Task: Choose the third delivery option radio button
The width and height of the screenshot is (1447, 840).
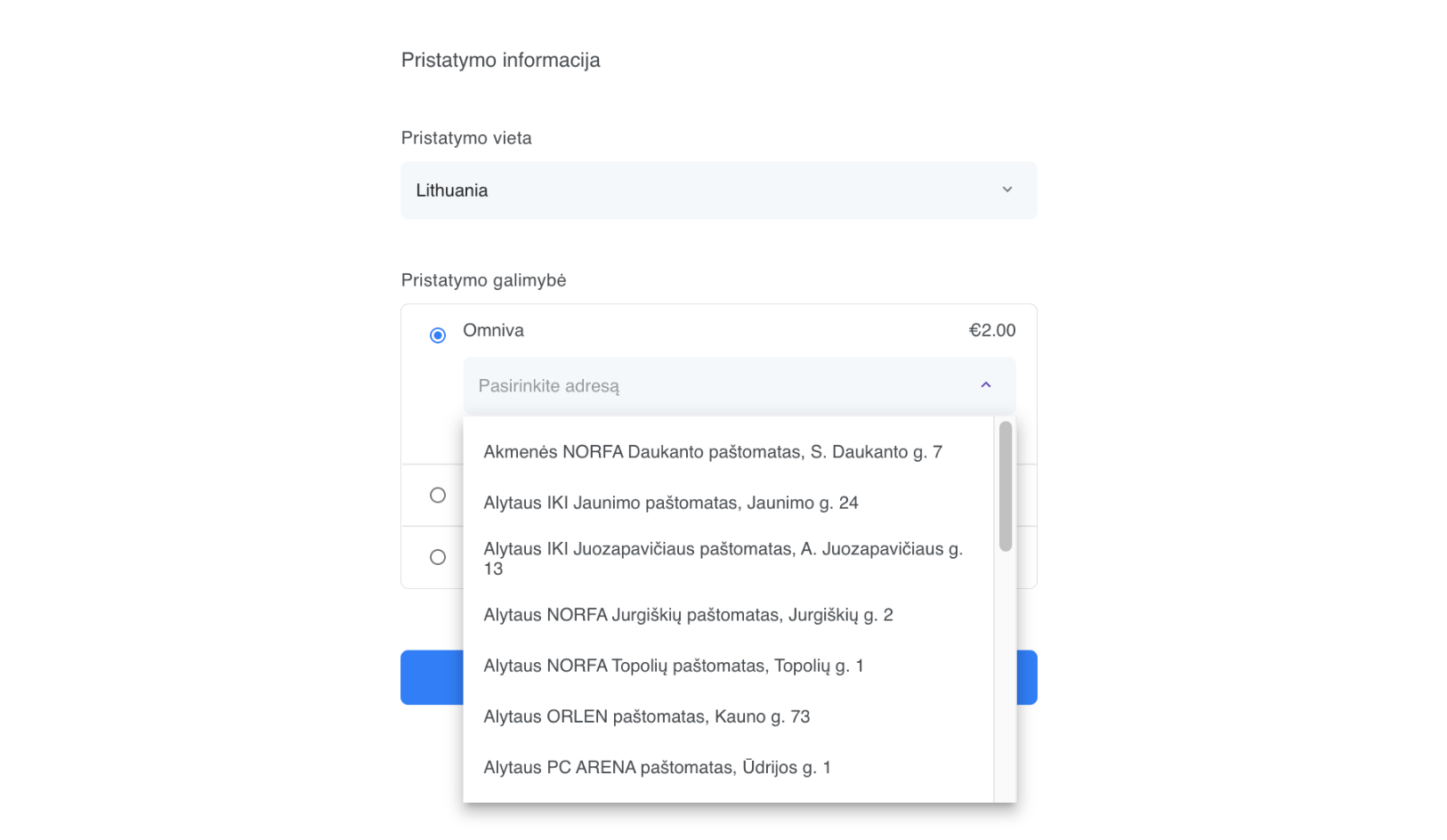Action: 437,557
